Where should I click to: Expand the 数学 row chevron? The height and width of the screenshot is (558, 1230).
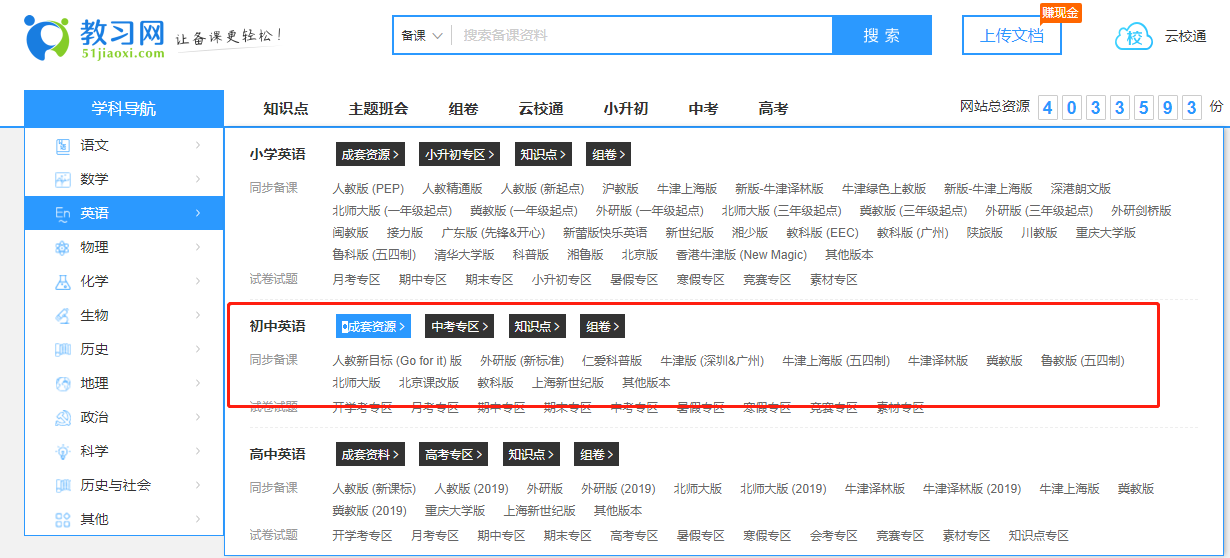pyautogui.click(x=198, y=180)
